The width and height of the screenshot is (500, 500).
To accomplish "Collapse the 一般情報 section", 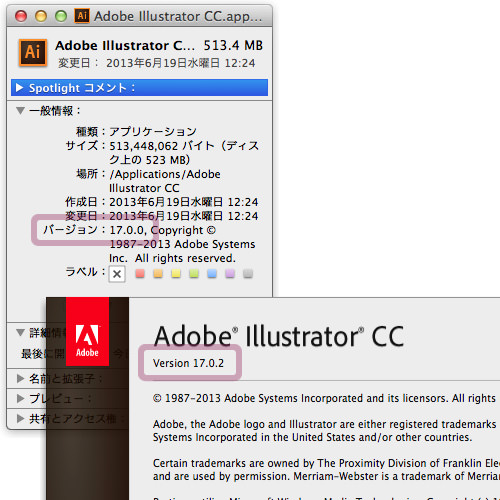I will (x=20, y=110).
